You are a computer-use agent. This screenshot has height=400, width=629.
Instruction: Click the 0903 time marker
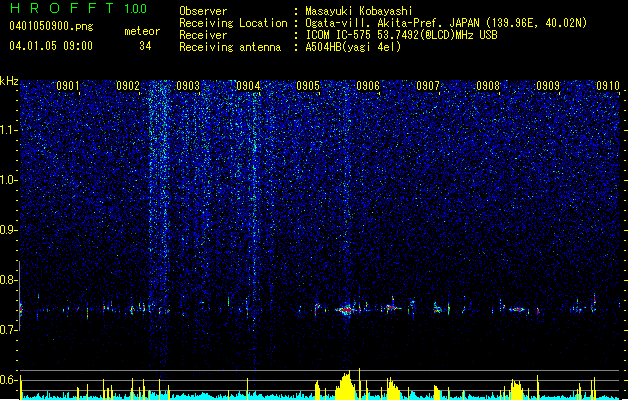click(188, 86)
